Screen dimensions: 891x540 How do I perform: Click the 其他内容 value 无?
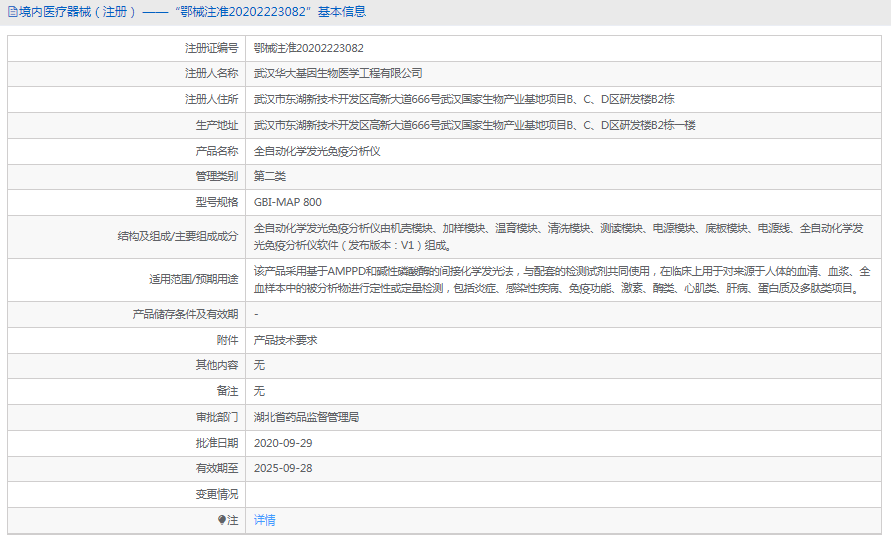pyautogui.click(x=259, y=365)
